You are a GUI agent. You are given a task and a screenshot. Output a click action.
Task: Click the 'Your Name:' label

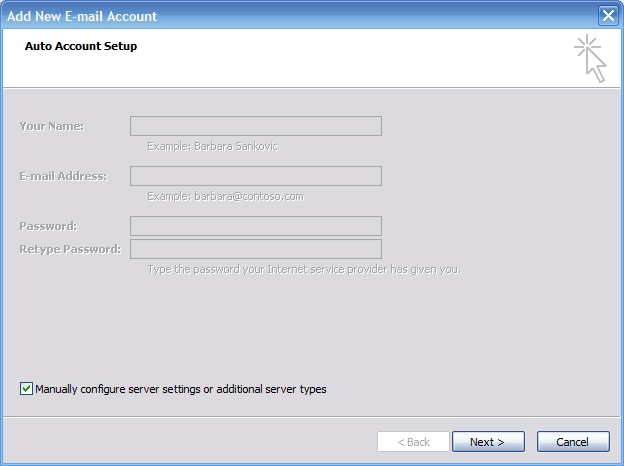pyautogui.click(x=51, y=126)
